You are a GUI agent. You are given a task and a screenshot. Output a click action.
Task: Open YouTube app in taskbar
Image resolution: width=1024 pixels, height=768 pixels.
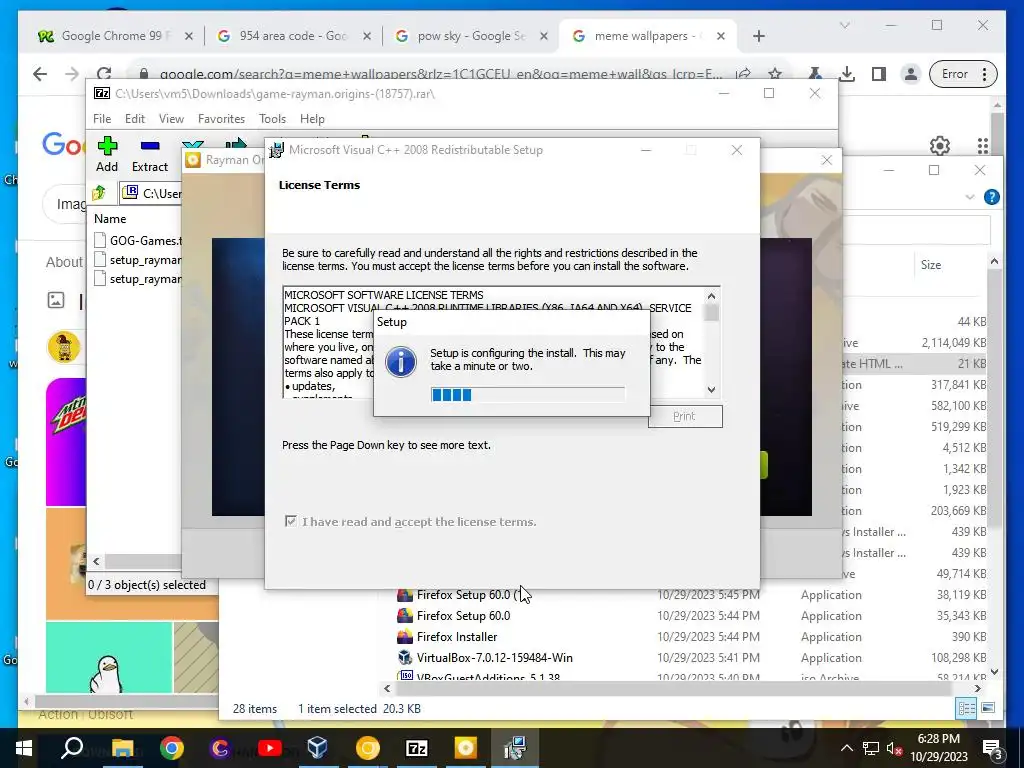coord(269,748)
